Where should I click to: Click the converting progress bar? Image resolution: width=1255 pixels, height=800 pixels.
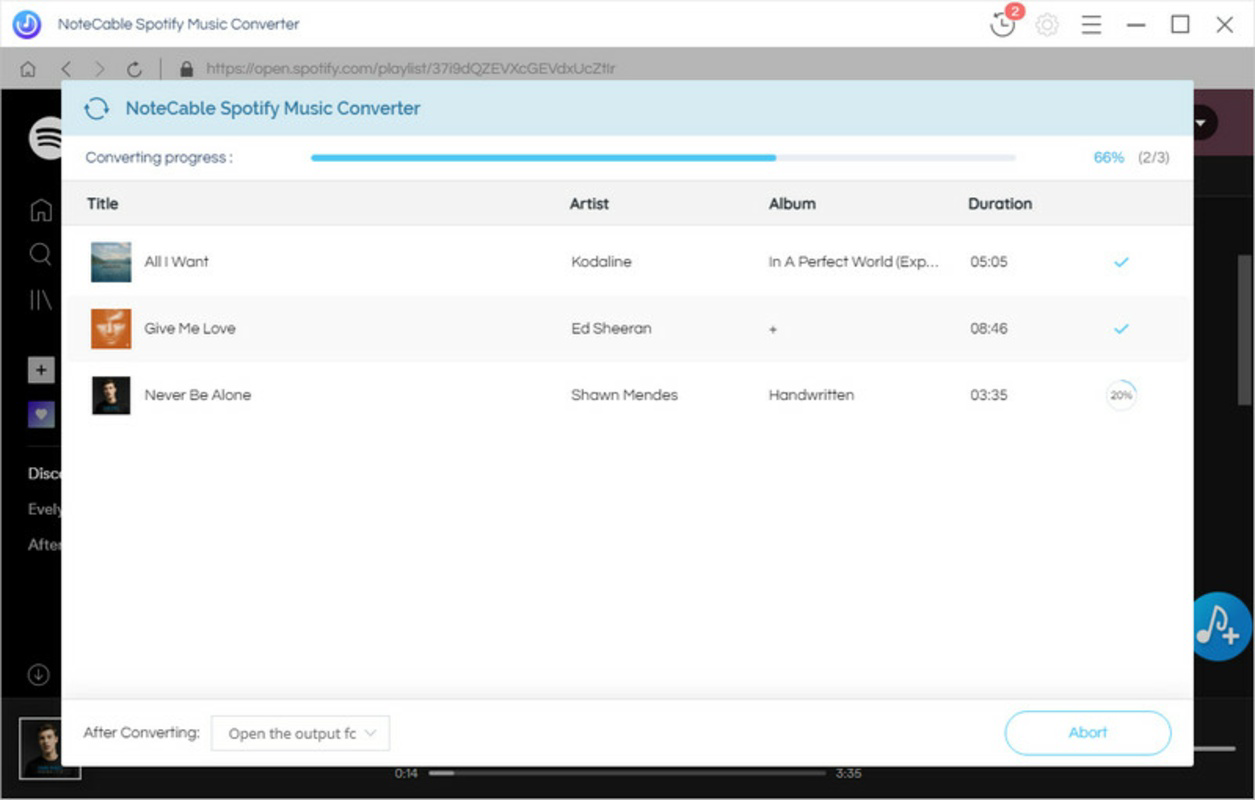coord(663,158)
